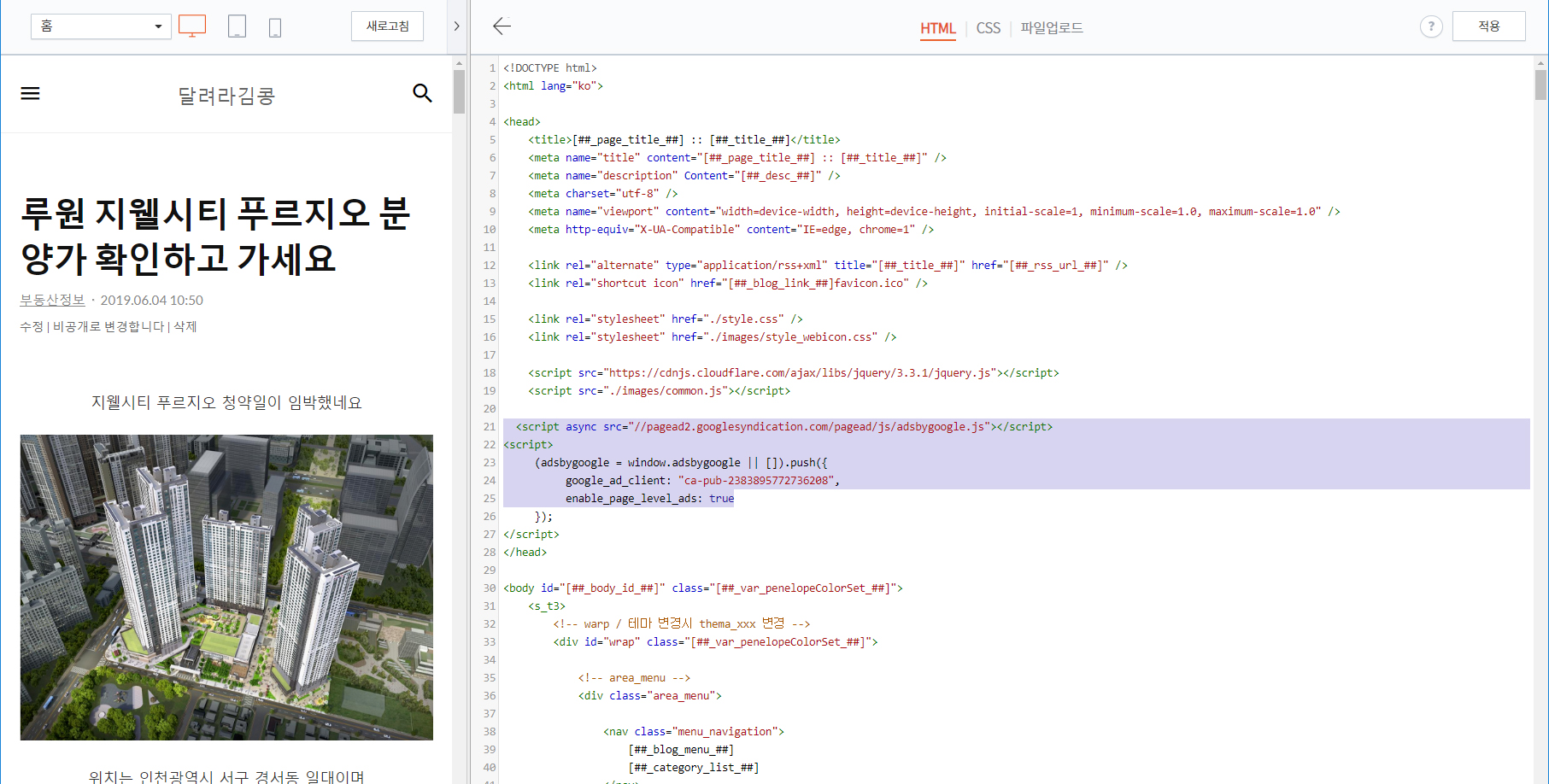This screenshot has height=784, width=1549.
Task: Switch to mobile phone preview icon
Action: [x=275, y=27]
